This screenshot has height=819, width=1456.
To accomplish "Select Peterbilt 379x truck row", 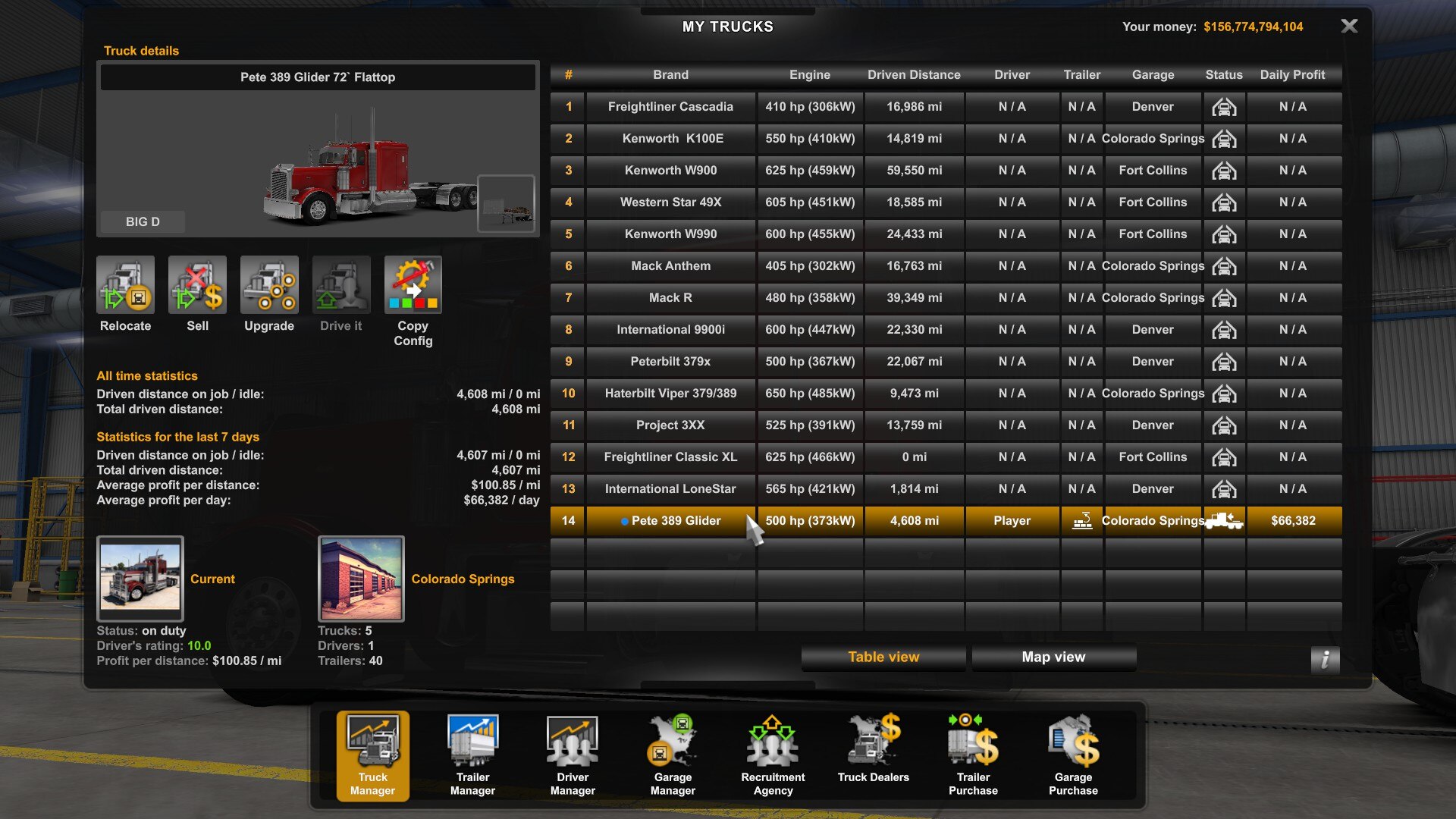I will tap(946, 362).
